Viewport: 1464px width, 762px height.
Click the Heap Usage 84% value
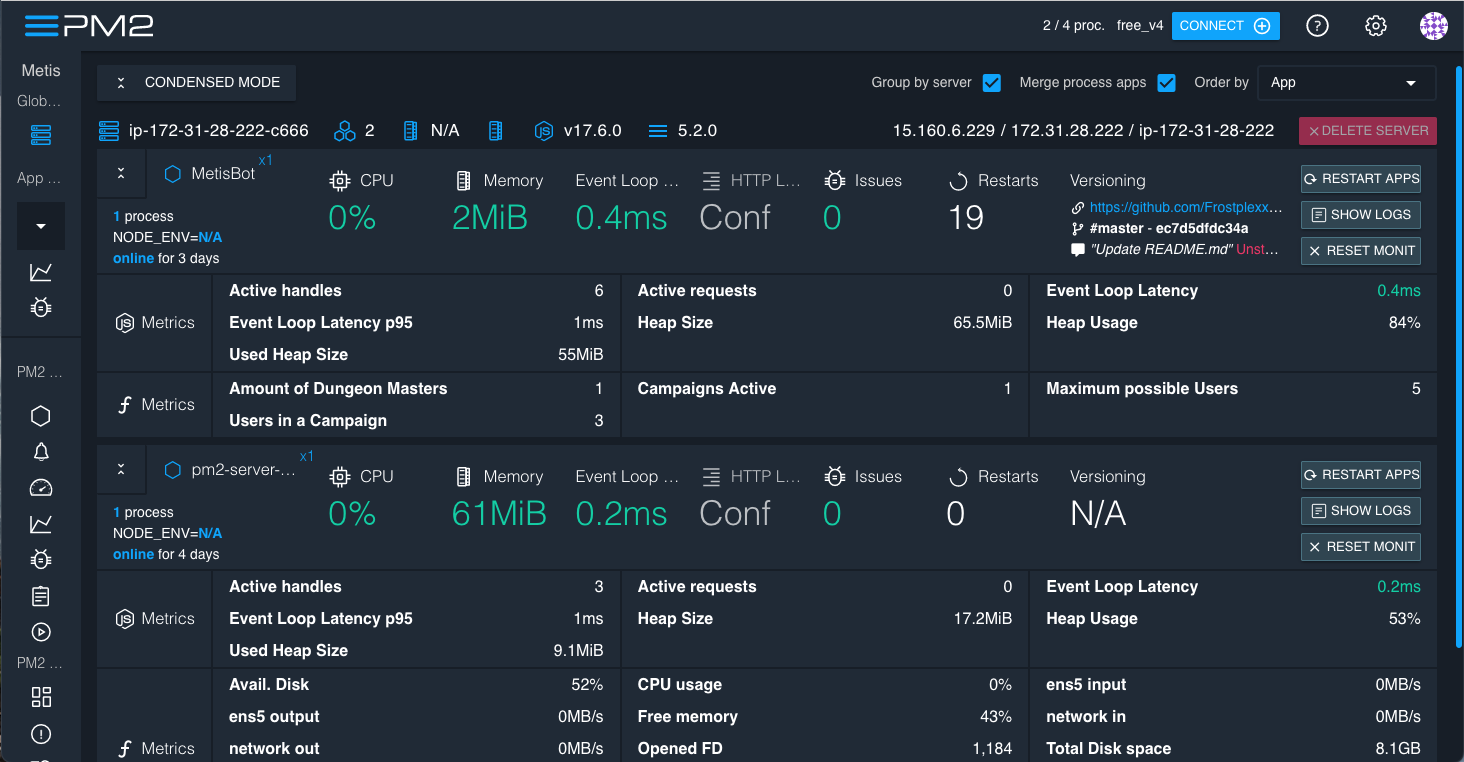click(1405, 323)
